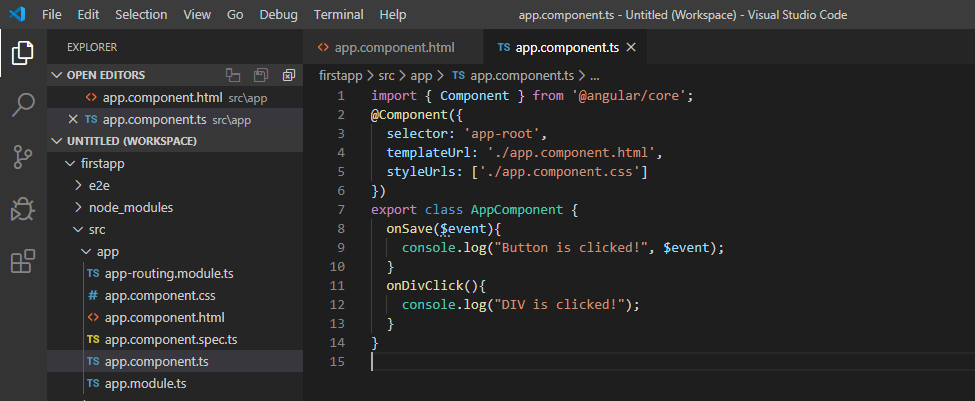Open the Extensions view icon
The image size is (975, 401).
pyautogui.click(x=23, y=262)
